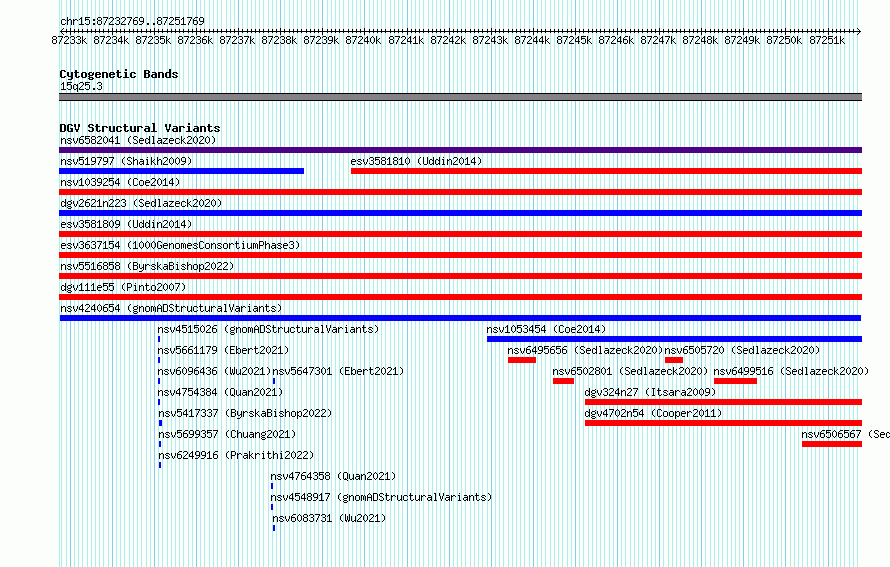Select the red bar under nsv6495656

coord(522,360)
